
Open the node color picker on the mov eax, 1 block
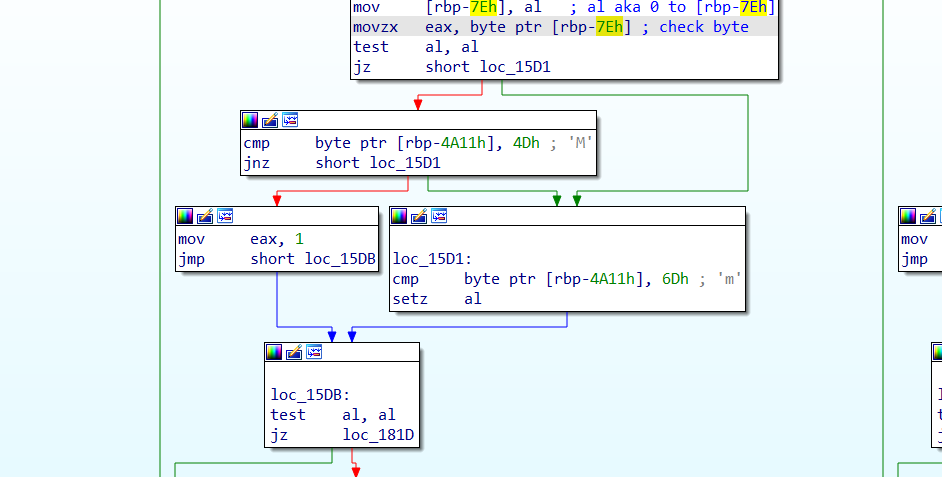185,216
